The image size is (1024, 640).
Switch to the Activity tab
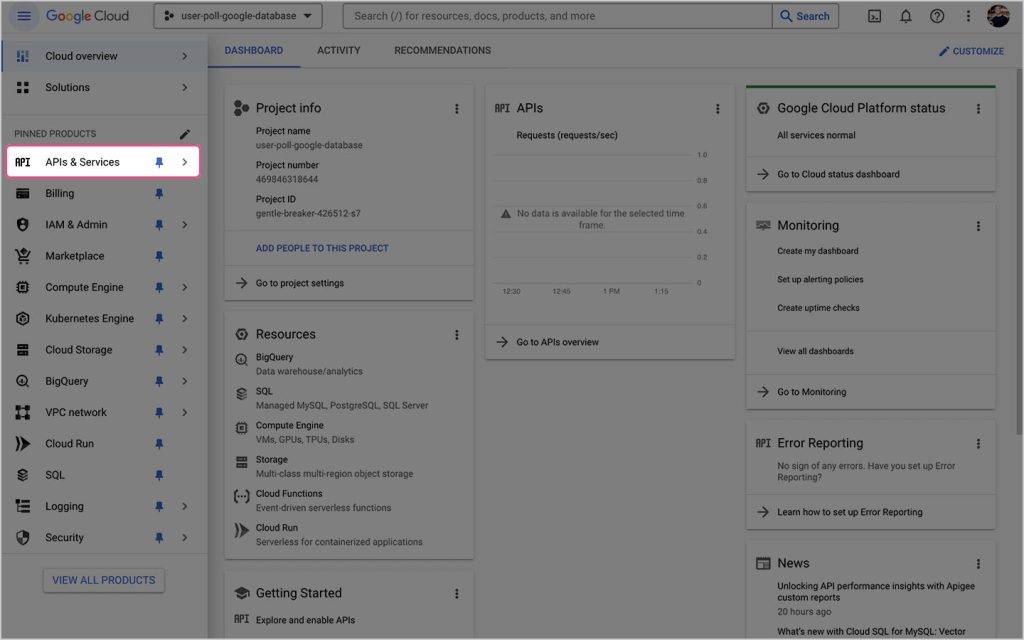[x=338, y=51]
